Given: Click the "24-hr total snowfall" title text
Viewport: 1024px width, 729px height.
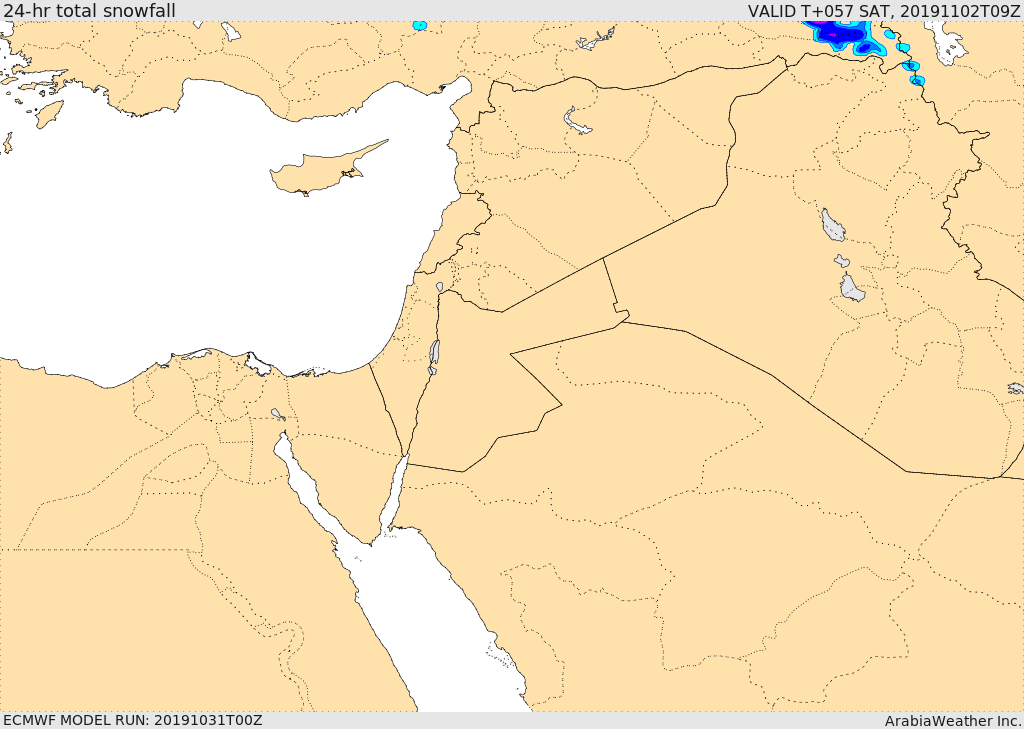Looking at the screenshot, I should tap(89, 10).
